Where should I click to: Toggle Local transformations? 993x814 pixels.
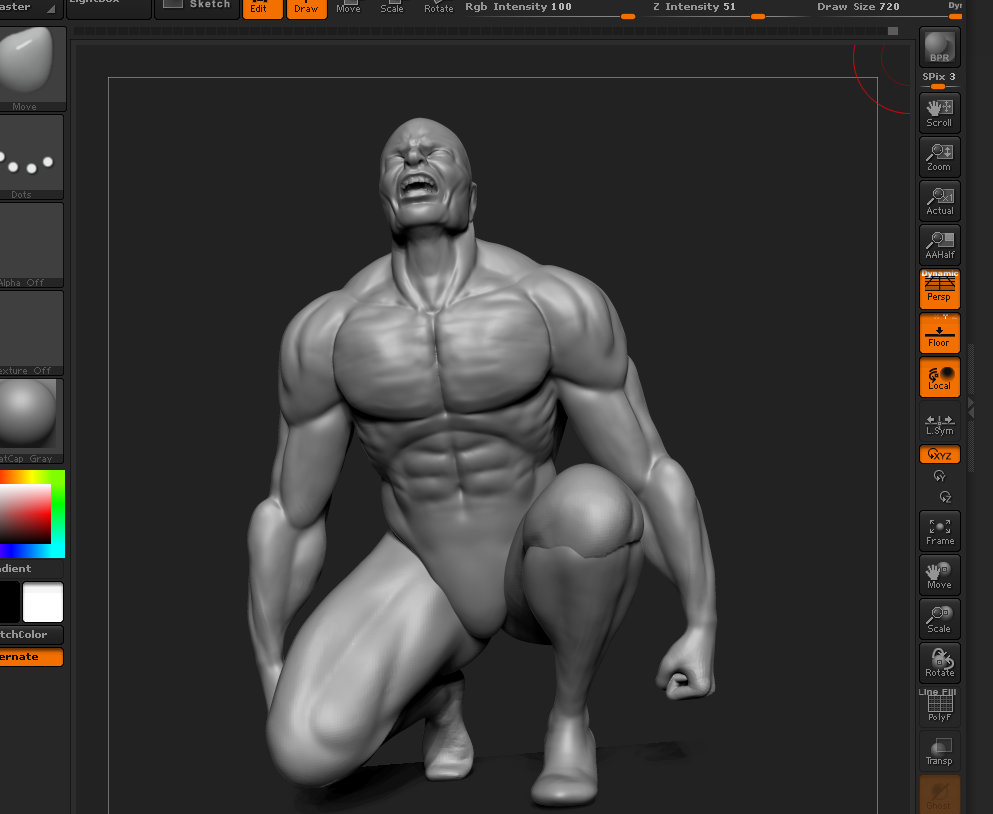pyautogui.click(x=939, y=378)
